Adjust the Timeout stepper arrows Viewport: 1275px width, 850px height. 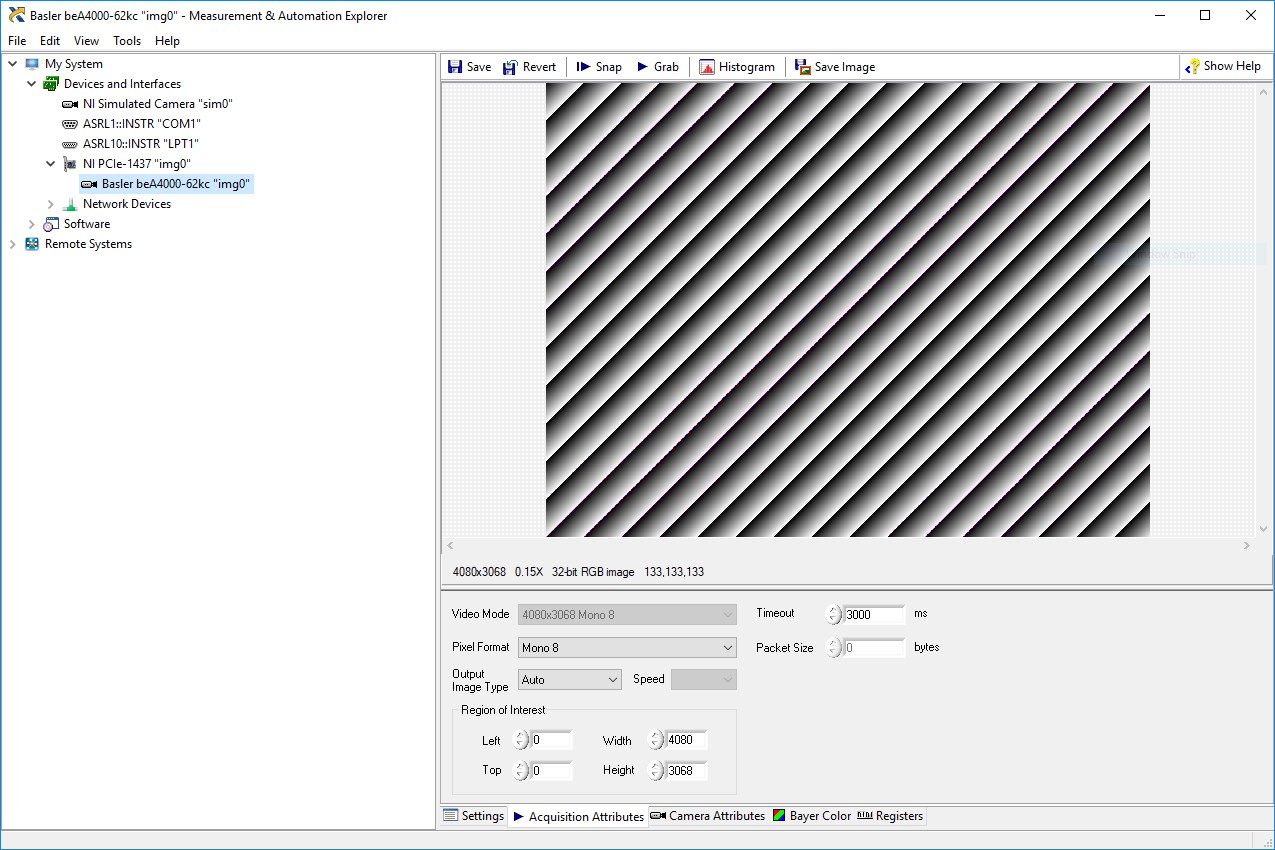834,614
